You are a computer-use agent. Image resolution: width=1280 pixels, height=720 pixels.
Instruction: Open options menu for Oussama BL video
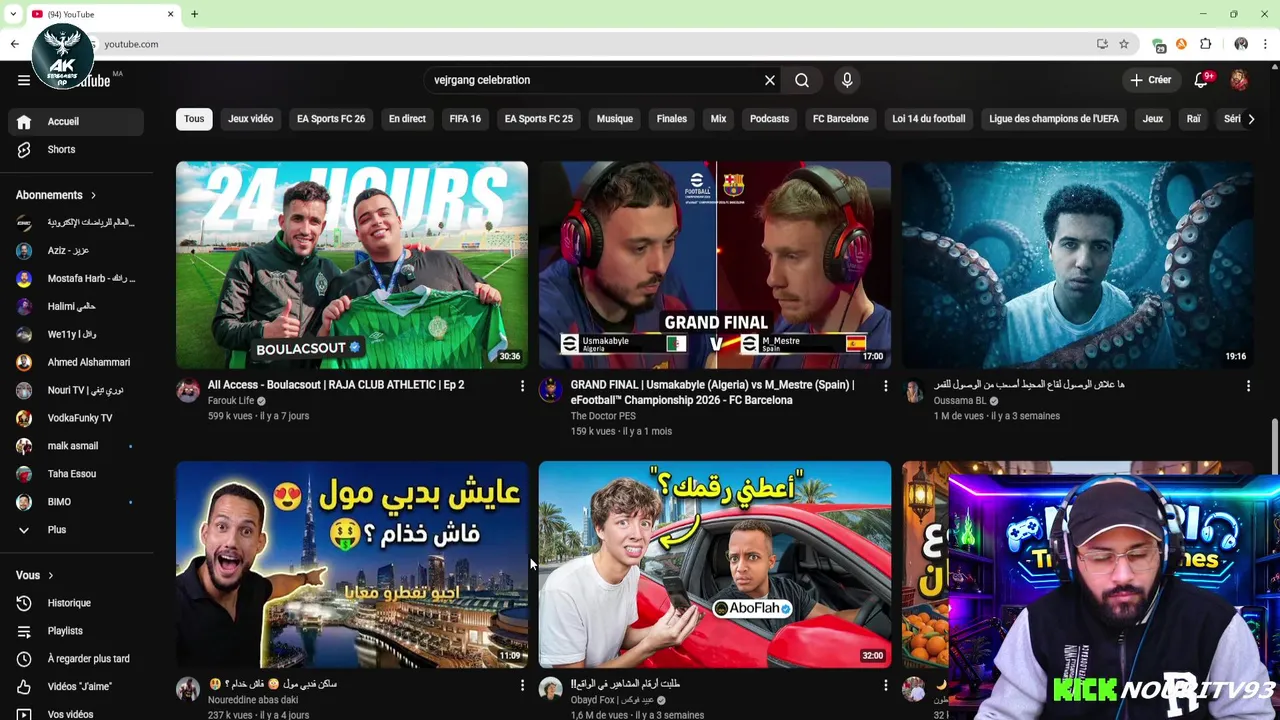click(1248, 385)
